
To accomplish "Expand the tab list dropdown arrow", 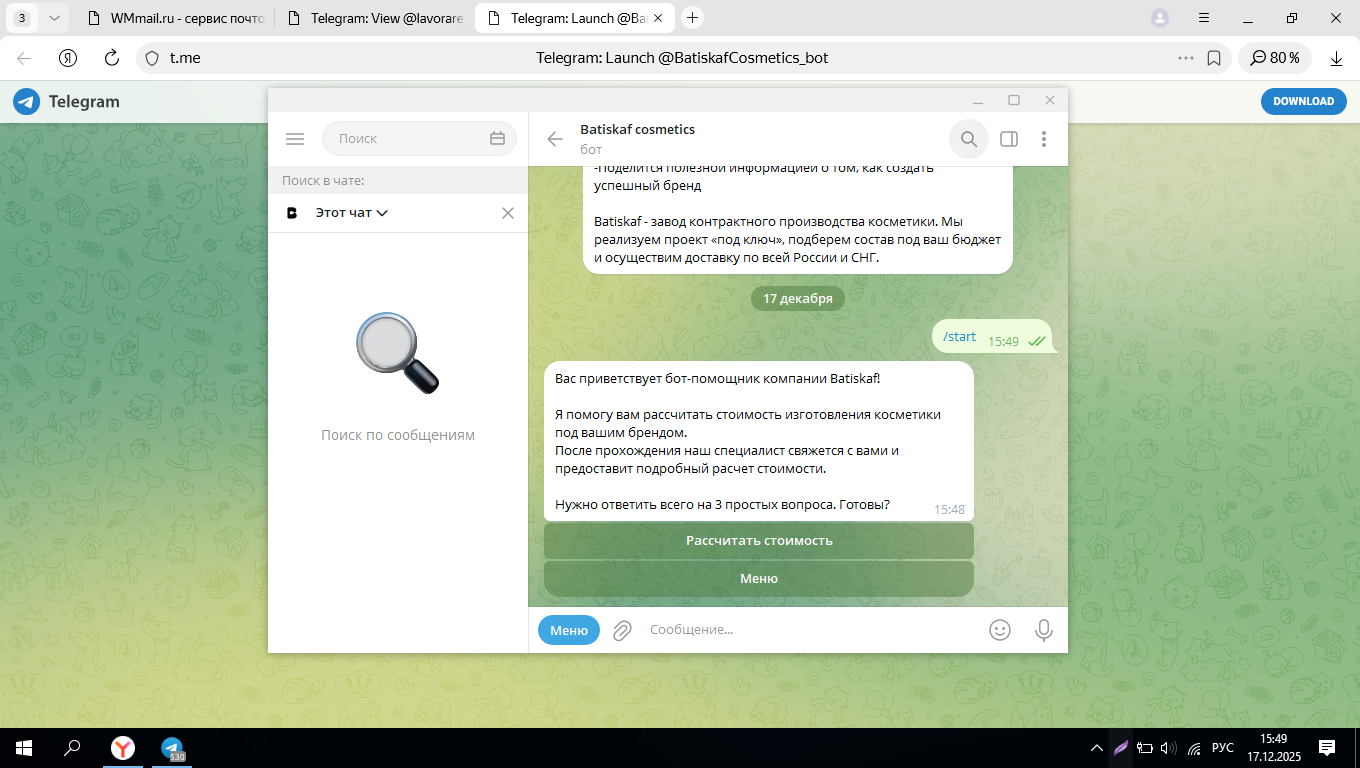I will pos(54,18).
